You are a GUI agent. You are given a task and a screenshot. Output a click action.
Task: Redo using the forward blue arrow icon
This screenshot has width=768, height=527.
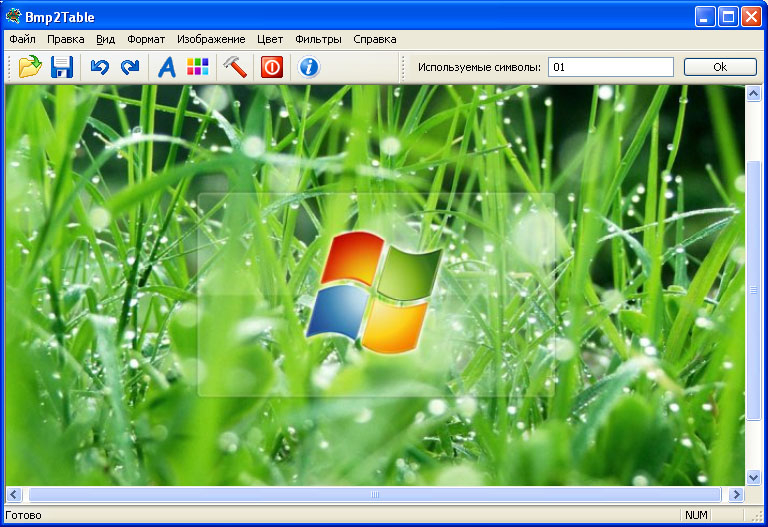click(130, 67)
